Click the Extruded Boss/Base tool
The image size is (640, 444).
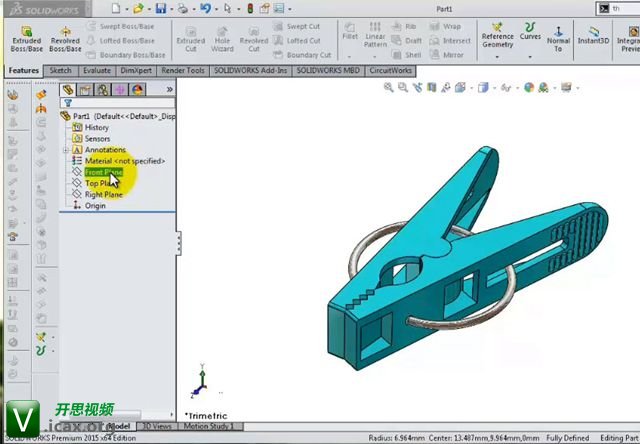pos(27,39)
